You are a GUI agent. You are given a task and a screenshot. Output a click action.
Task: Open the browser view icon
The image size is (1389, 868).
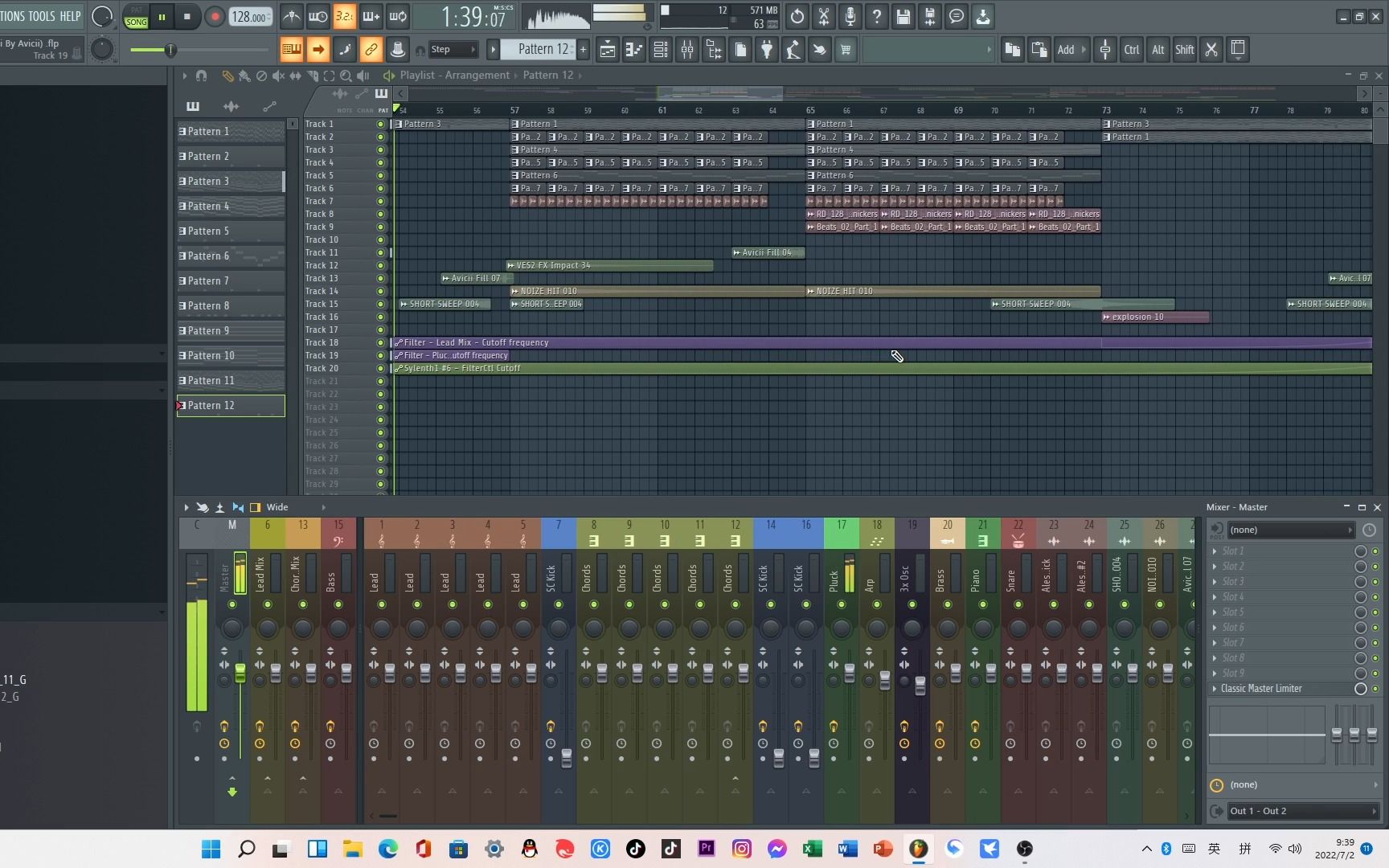pos(714,49)
